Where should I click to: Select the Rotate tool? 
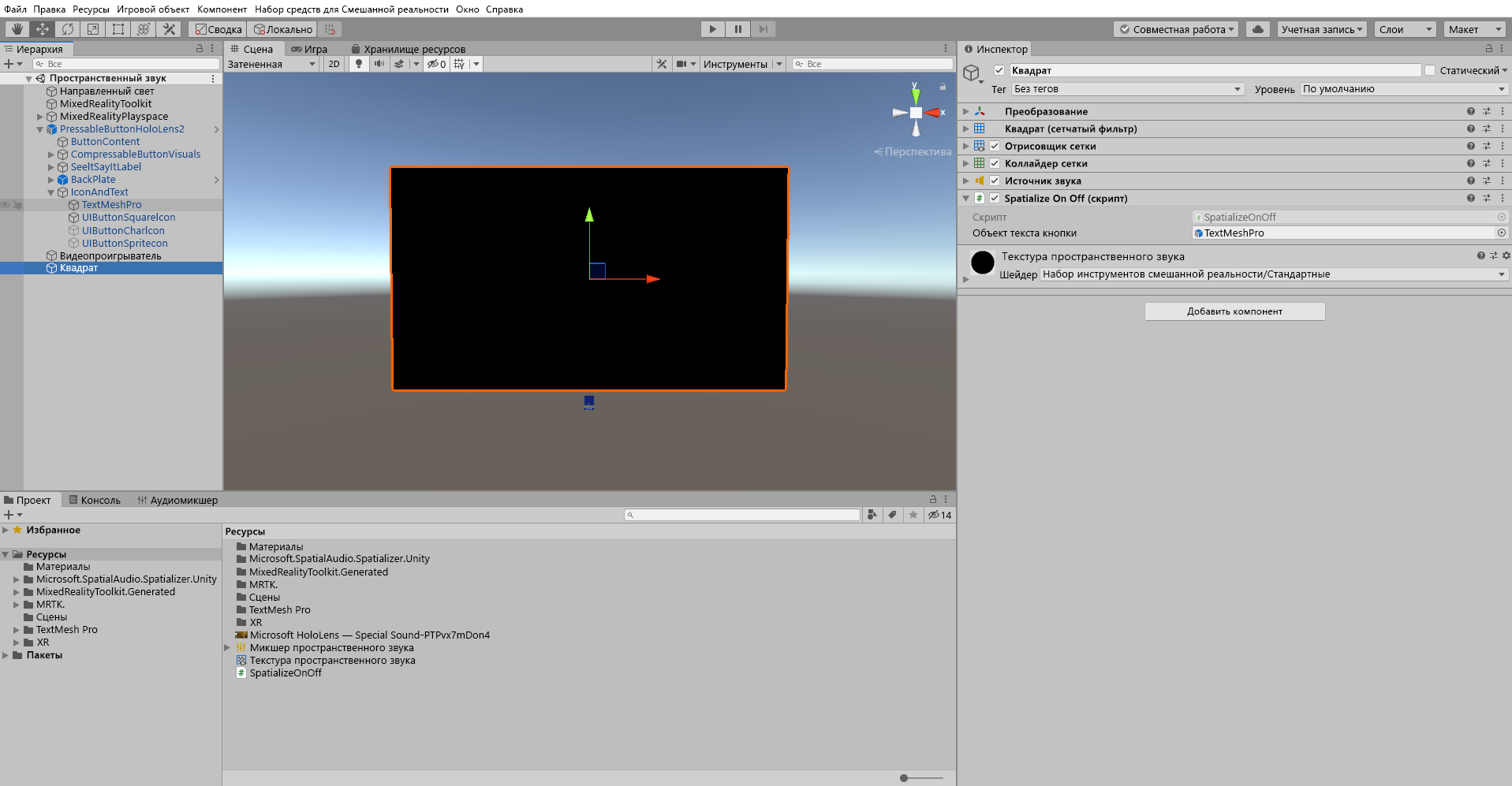click(x=68, y=29)
